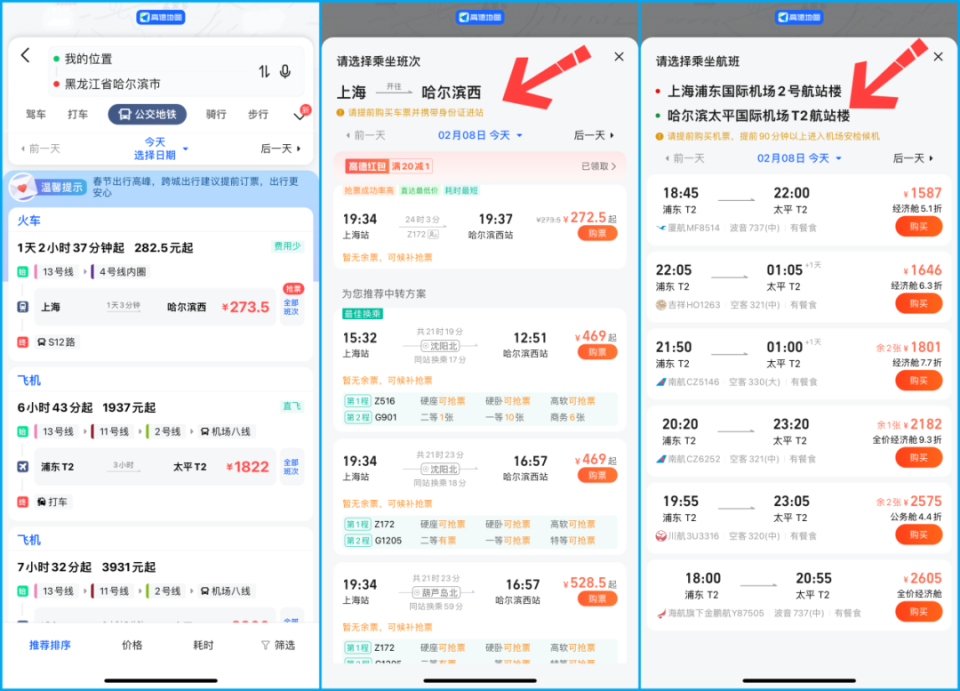Open the 筛选 filter
The width and height of the screenshot is (960, 691).
(278, 645)
